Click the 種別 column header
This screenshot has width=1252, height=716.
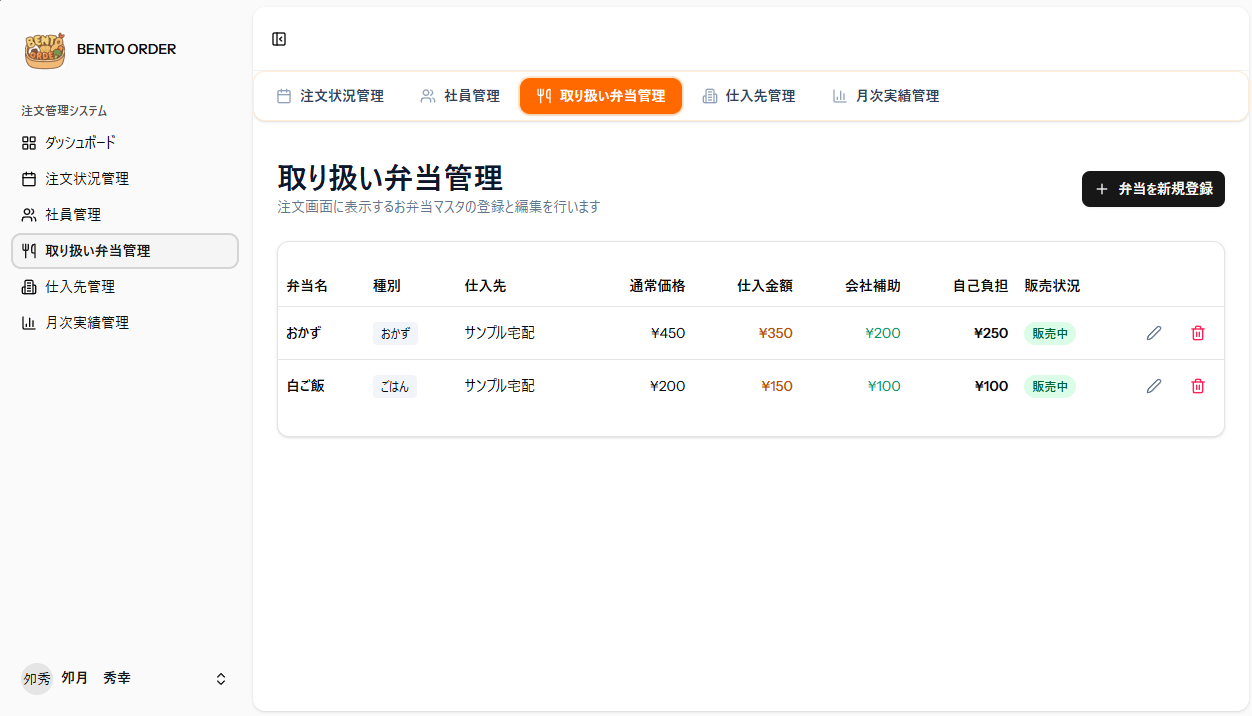click(387, 286)
